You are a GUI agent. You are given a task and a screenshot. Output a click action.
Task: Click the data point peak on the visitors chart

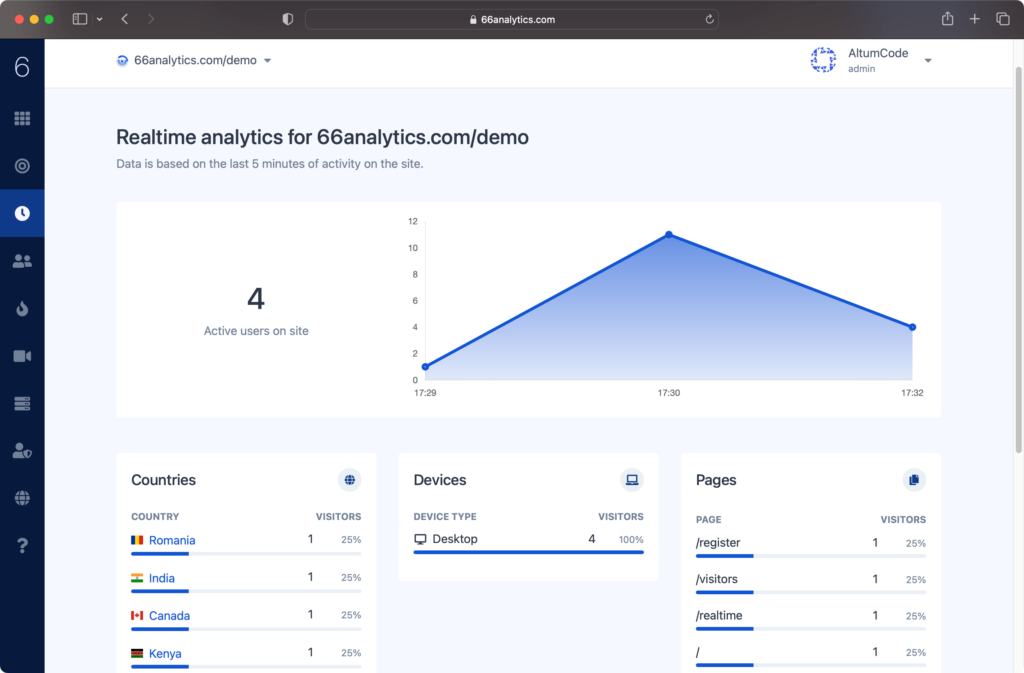(668, 235)
